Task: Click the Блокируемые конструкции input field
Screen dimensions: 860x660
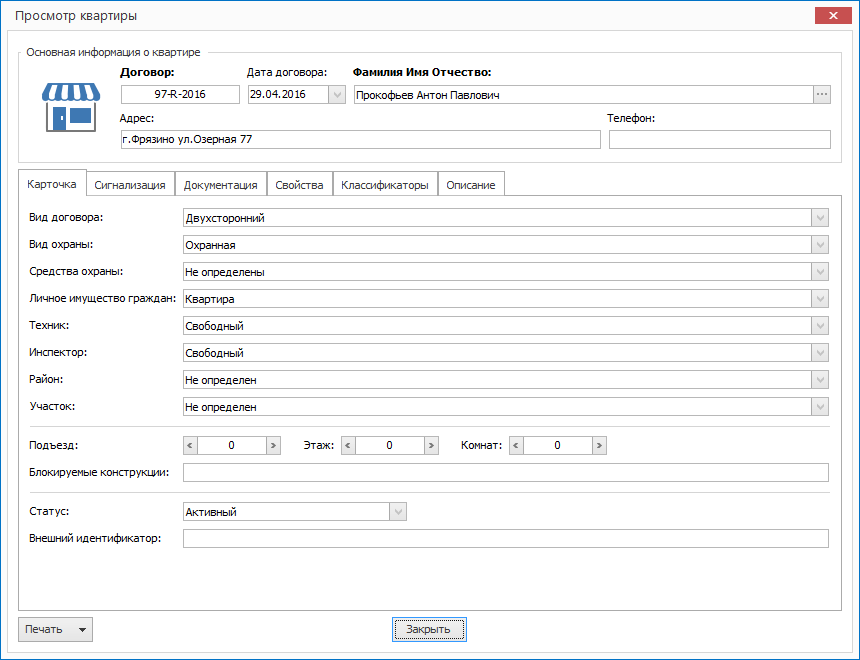Action: point(506,472)
